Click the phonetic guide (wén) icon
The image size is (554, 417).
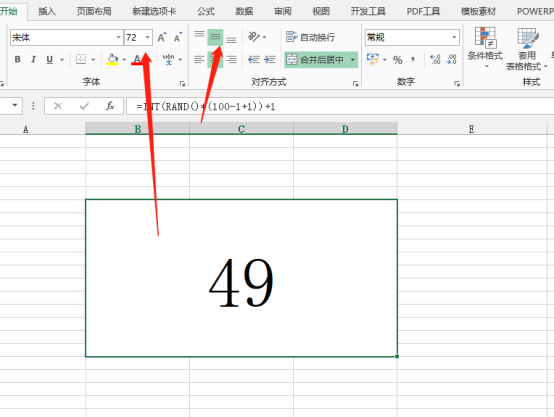[x=169, y=59]
